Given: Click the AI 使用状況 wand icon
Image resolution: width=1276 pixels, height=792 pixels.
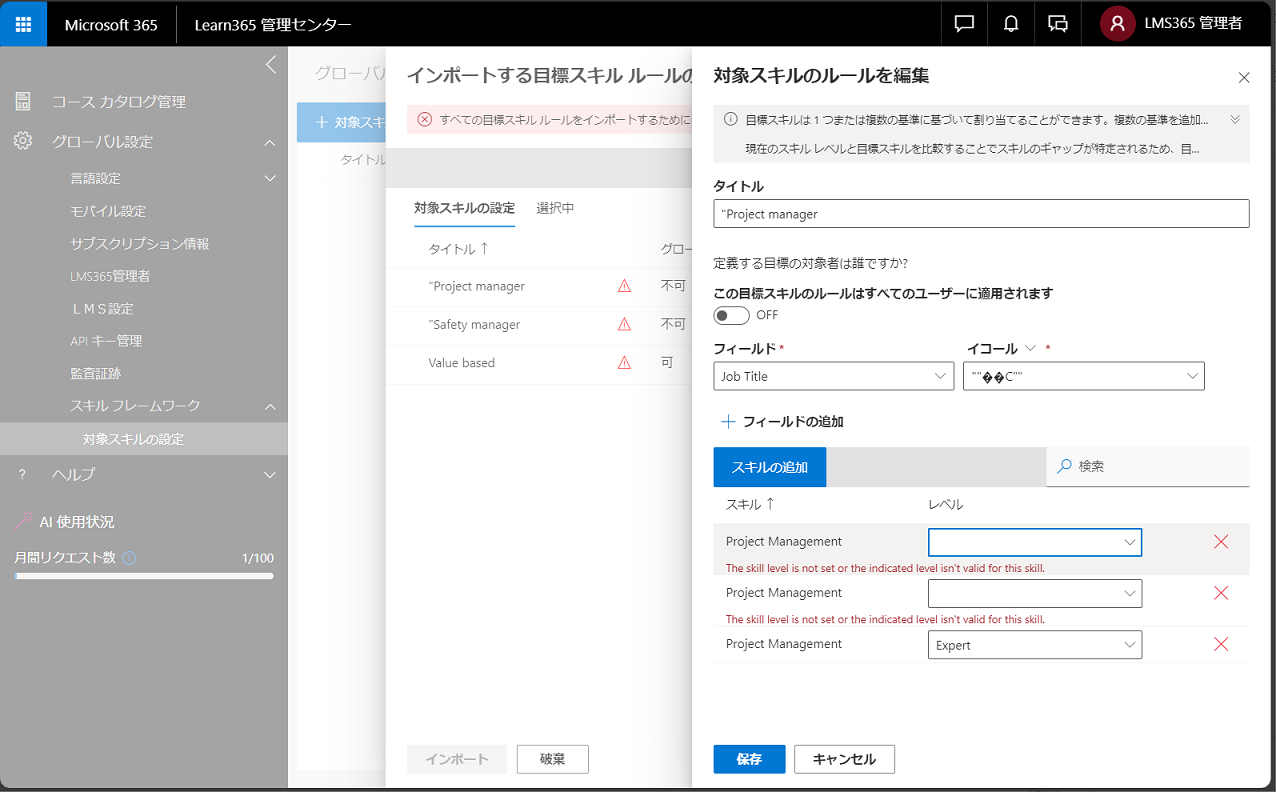Looking at the screenshot, I should pos(23,521).
